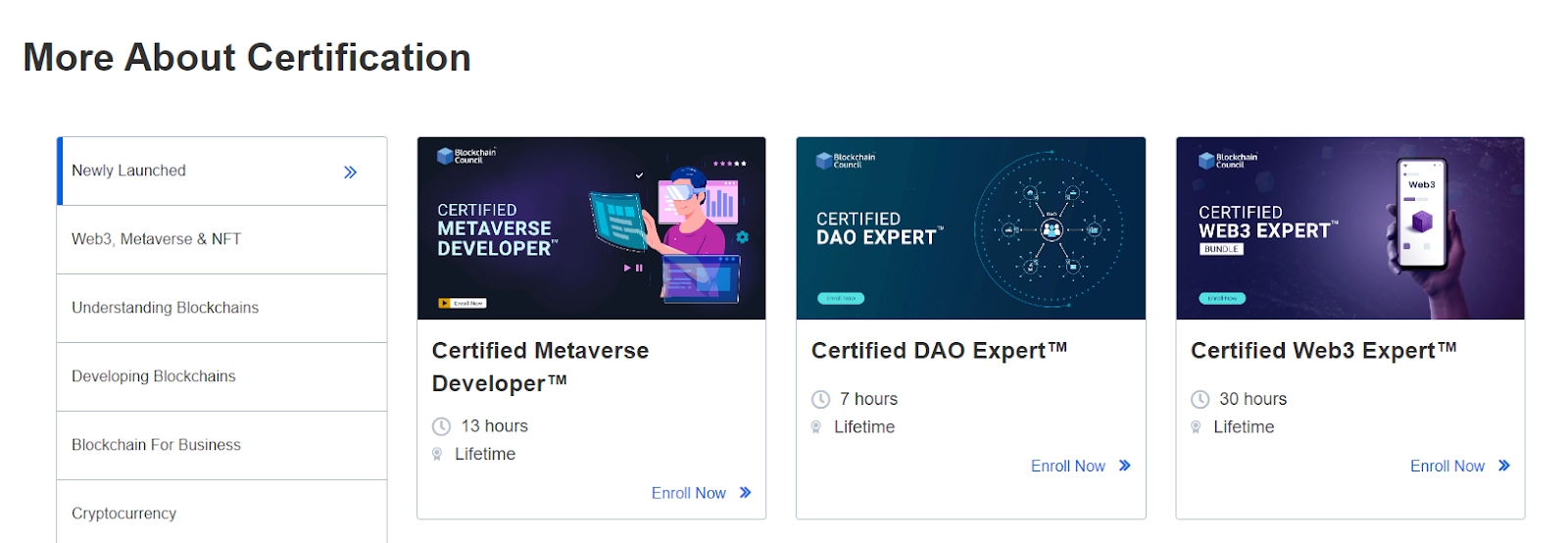Switch to the Understanding Blockchains tab
Screen dimensions: 1568x543
222,309
